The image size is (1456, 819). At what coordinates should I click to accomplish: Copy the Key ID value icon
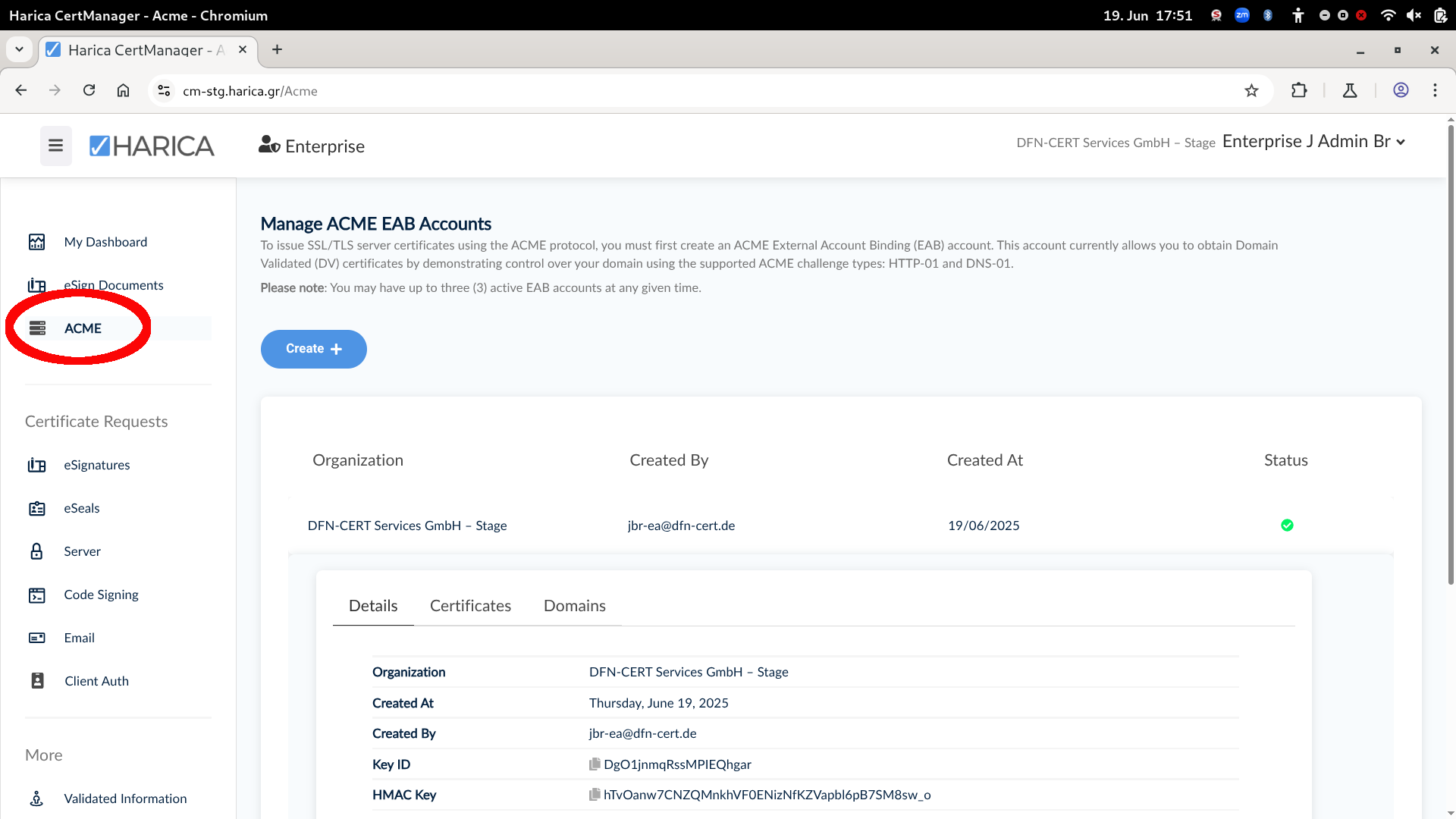click(x=595, y=764)
